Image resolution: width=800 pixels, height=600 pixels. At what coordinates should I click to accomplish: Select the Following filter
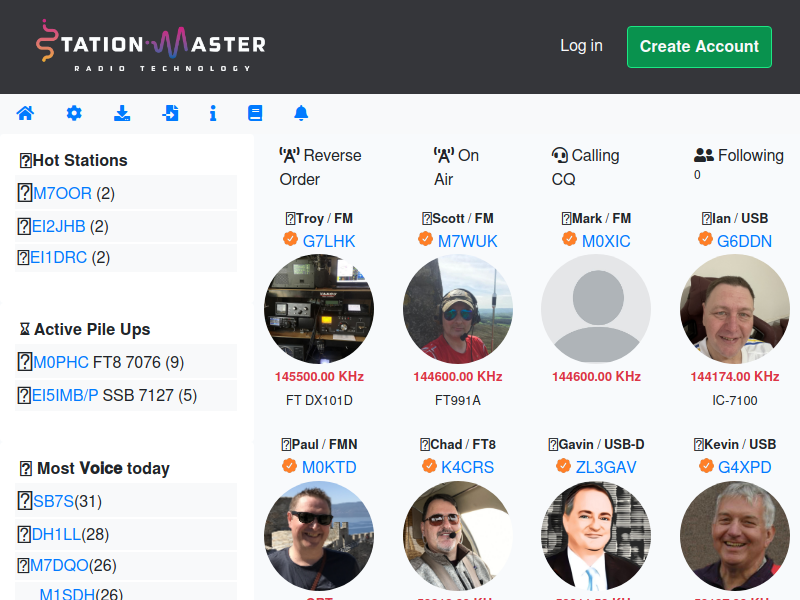tap(739, 163)
